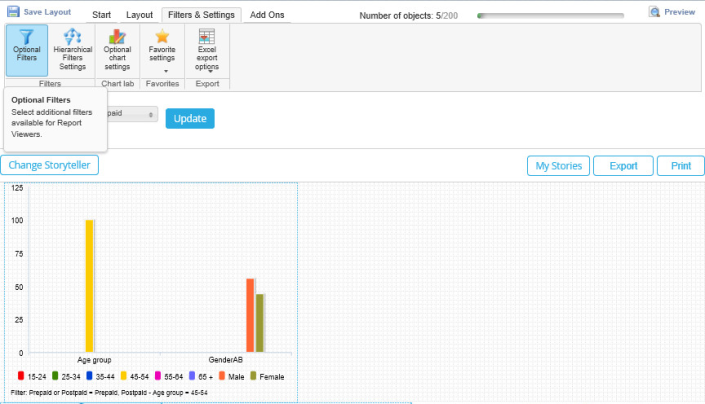Click the Save Layout disk icon

(x=13, y=11)
